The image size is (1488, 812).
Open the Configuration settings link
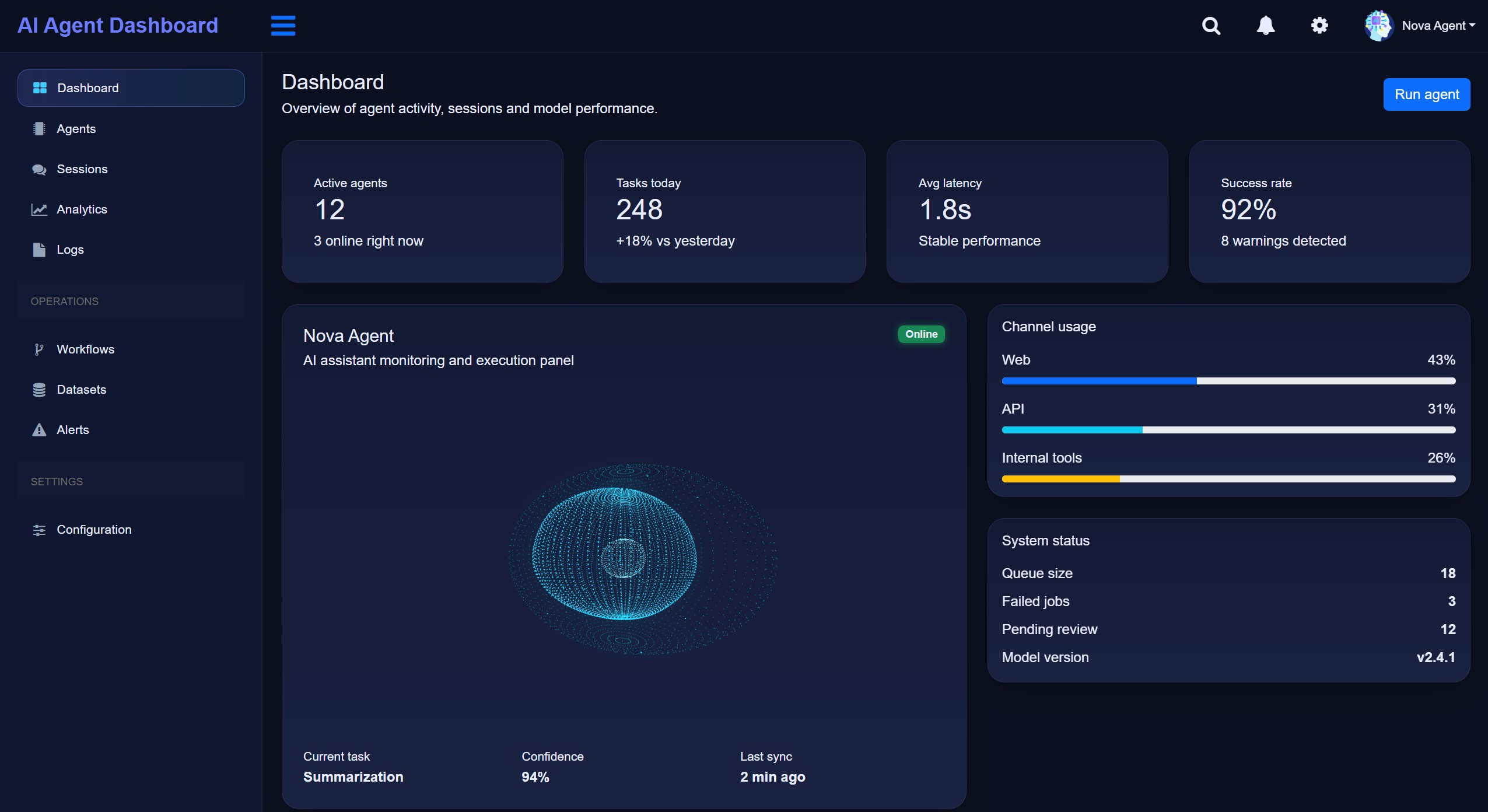94,530
